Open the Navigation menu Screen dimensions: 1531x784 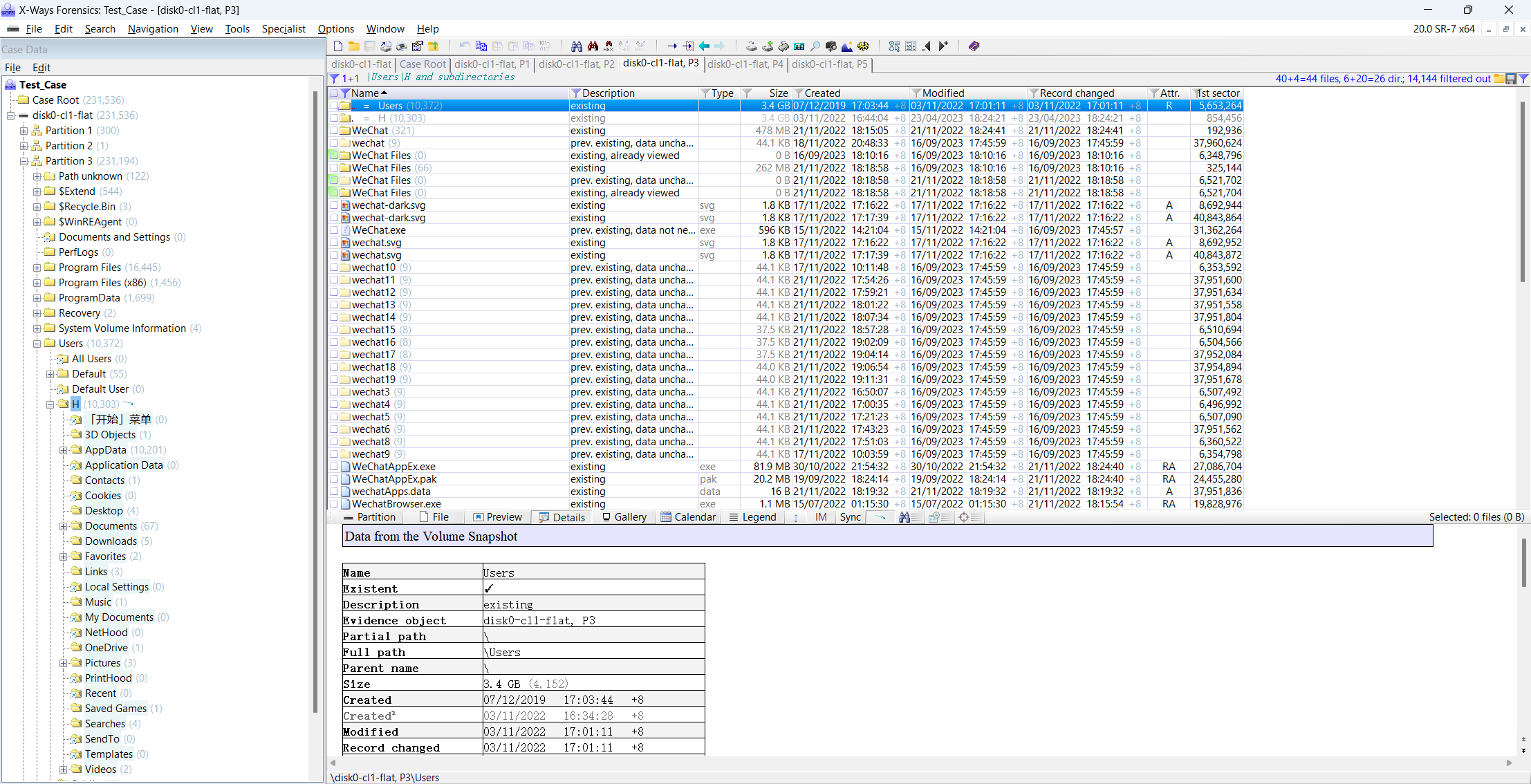point(153,29)
